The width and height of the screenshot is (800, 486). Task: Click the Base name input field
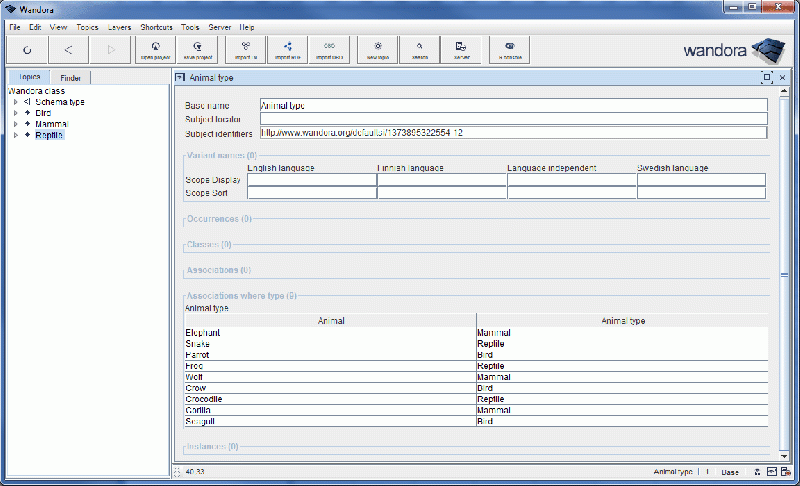[x=513, y=105]
